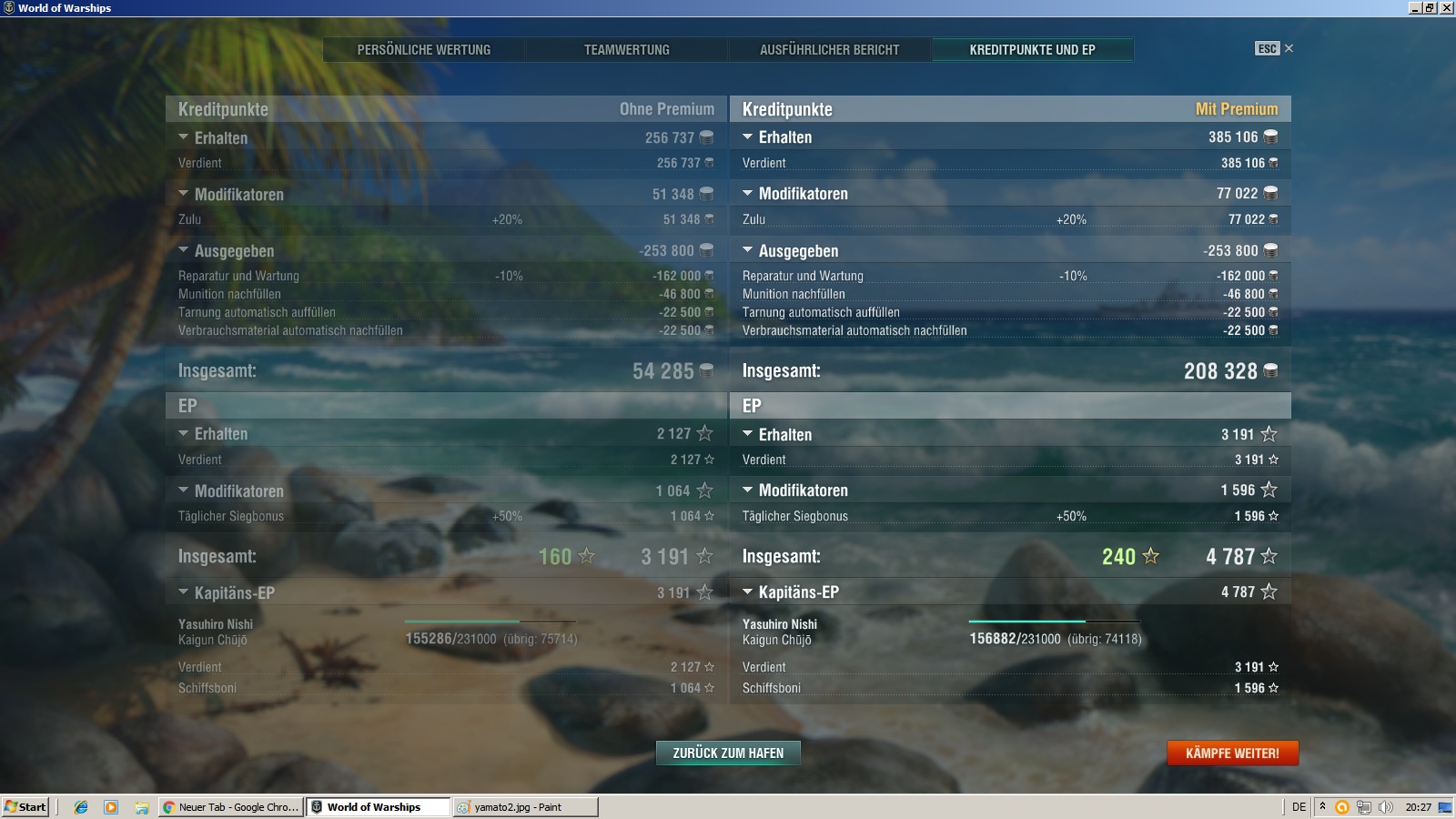Image resolution: width=1456 pixels, height=819 pixels.
Task: Click premium captain XP progress bar
Action: pos(1054,622)
